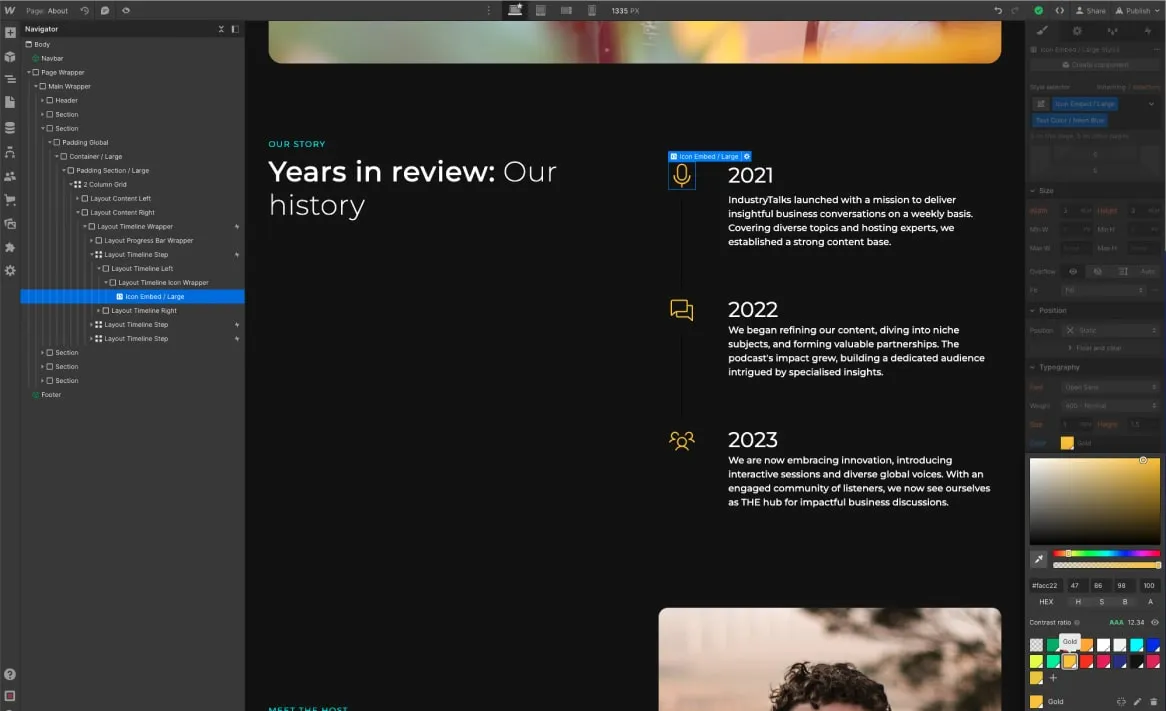
Task: Edit the hex value #facc22 field
Action: [1045, 585]
